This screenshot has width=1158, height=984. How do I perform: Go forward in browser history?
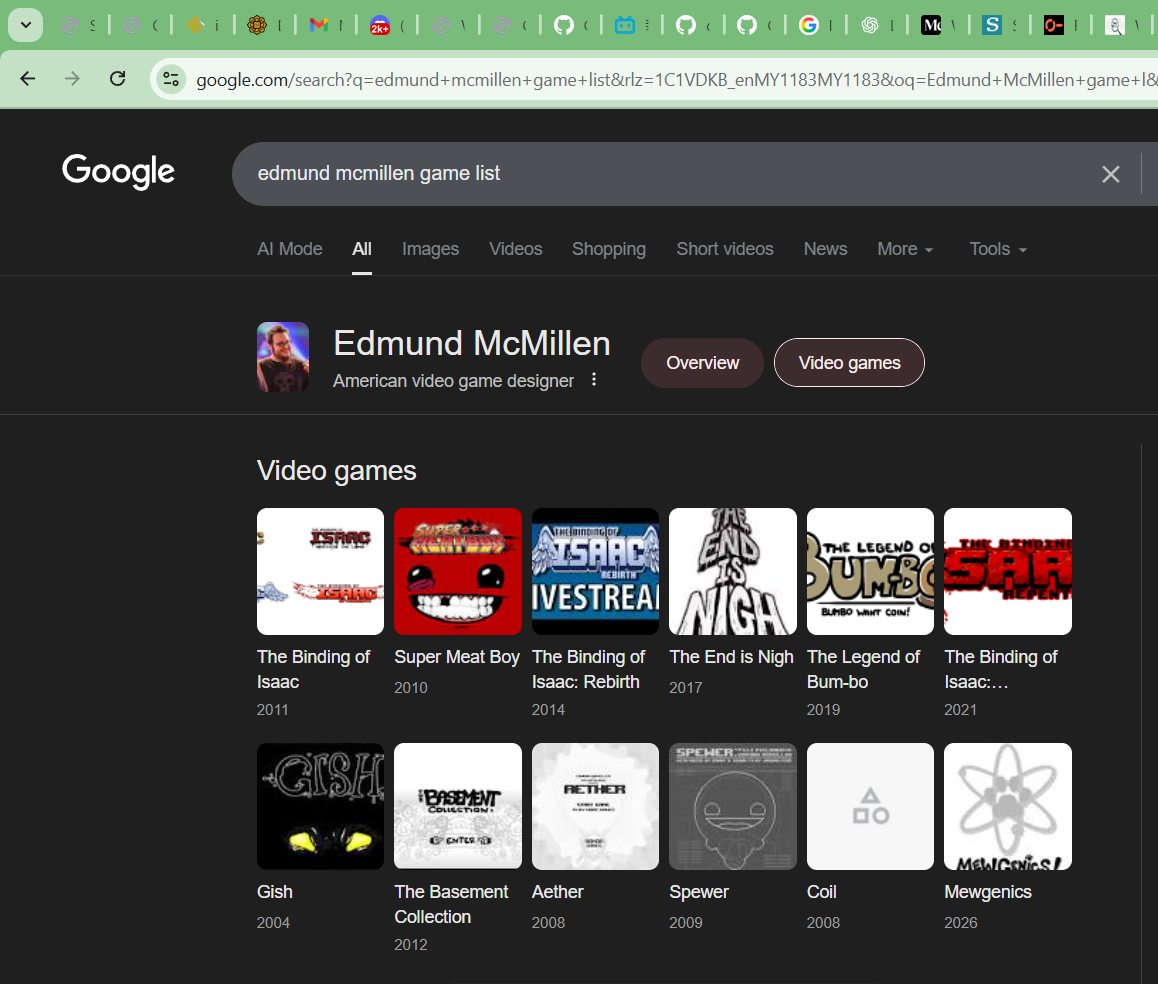pyautogui.click(x=72, y=78)
